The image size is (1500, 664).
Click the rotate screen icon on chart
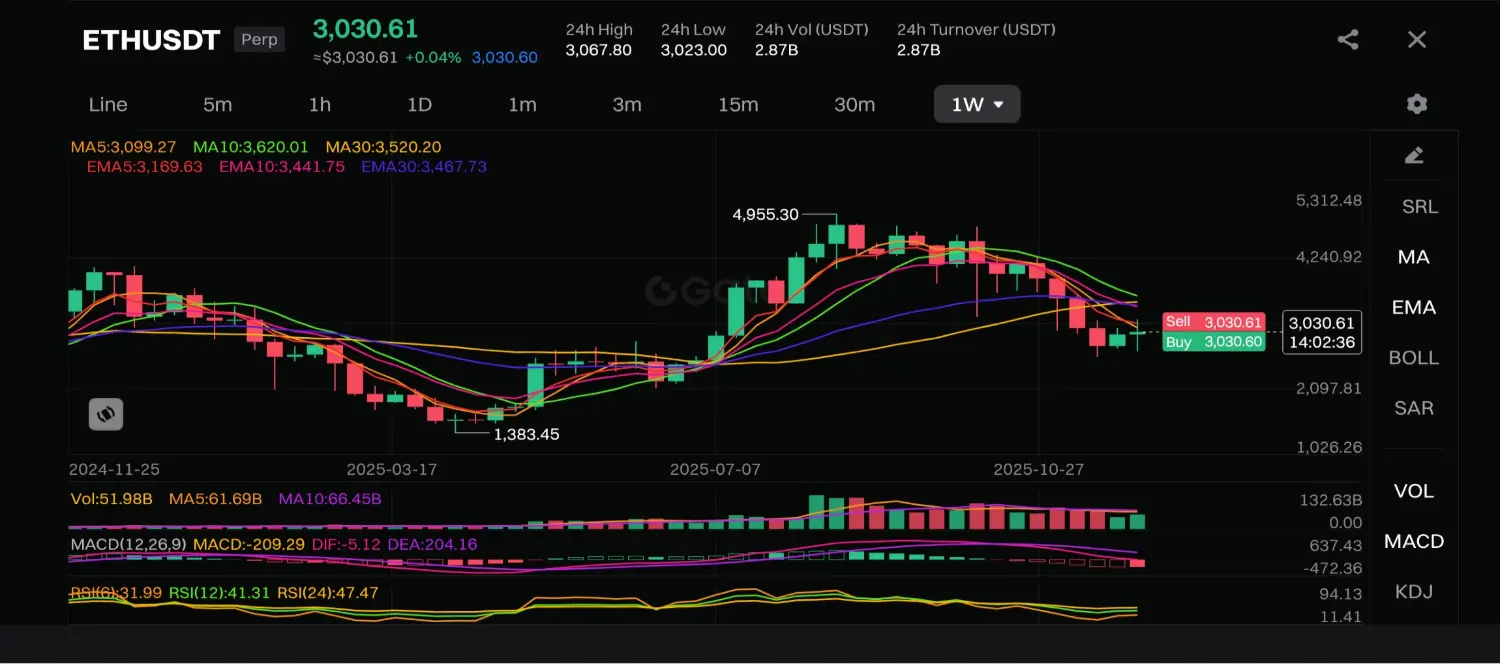click(x=106, y=413)
